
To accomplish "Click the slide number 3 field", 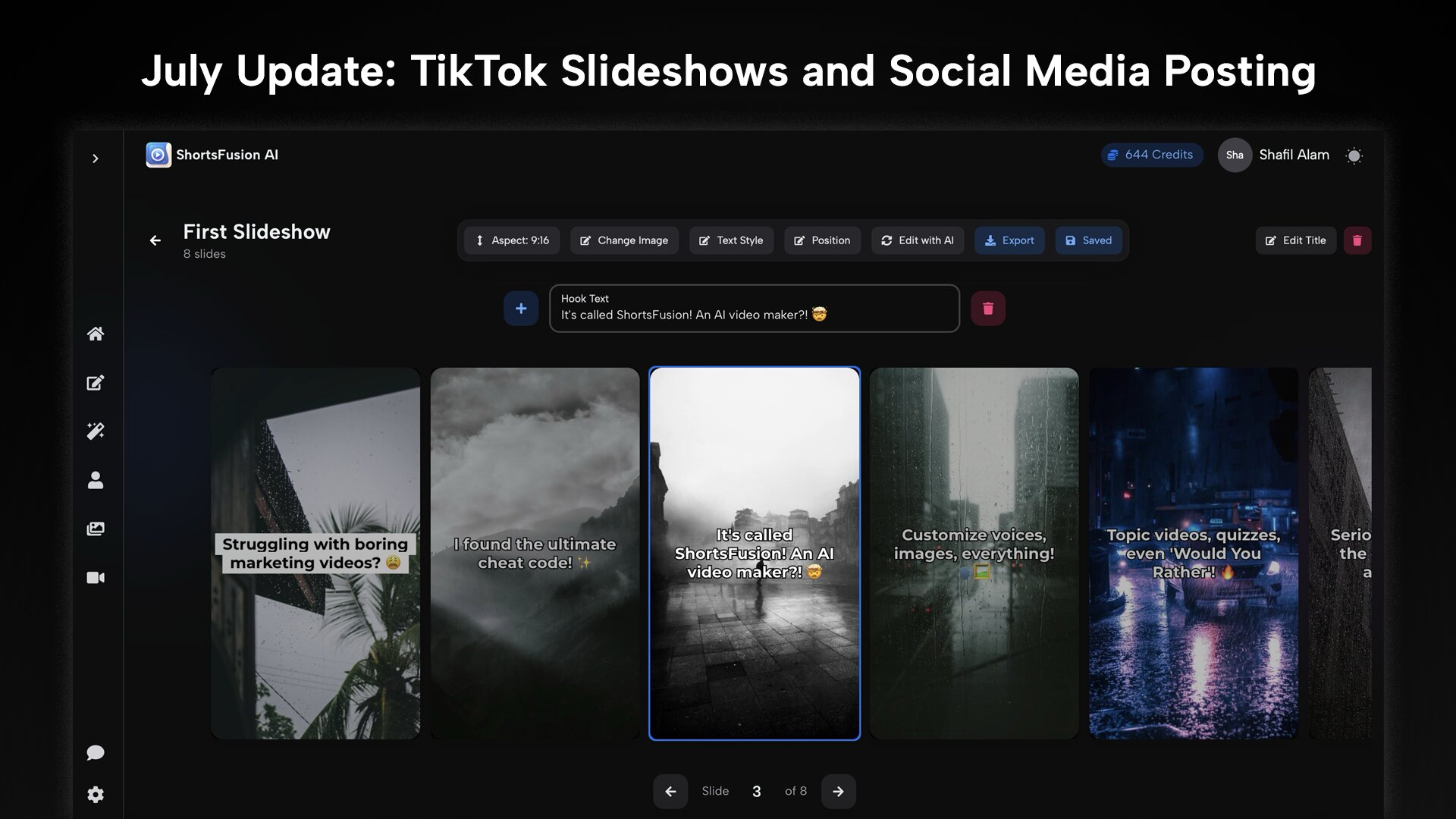I will pyautogui.click(x=757, y=792).
